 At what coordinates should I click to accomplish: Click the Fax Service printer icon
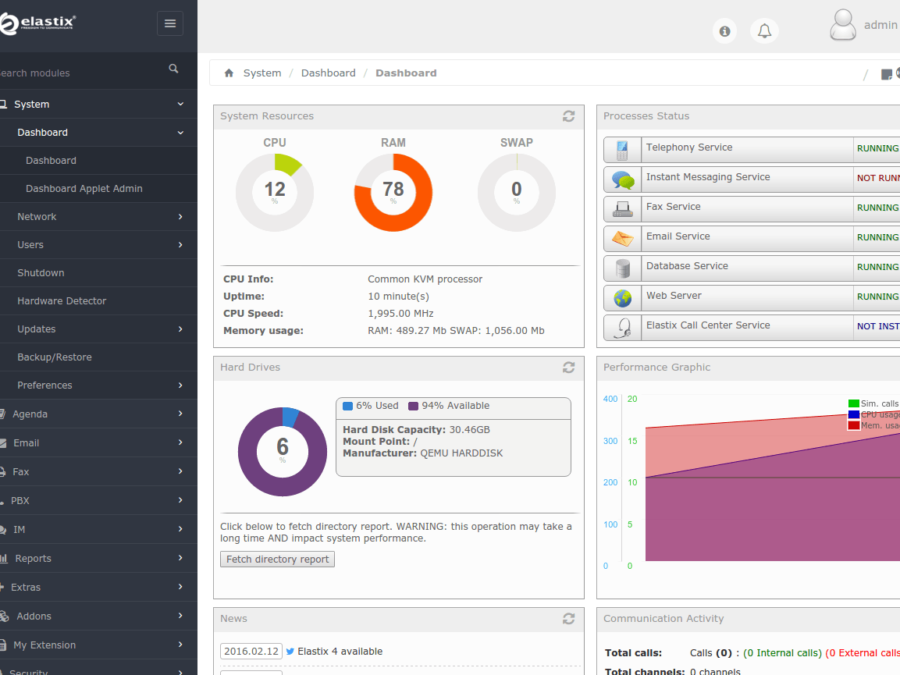pyautogui.click(x=623, y=209)
